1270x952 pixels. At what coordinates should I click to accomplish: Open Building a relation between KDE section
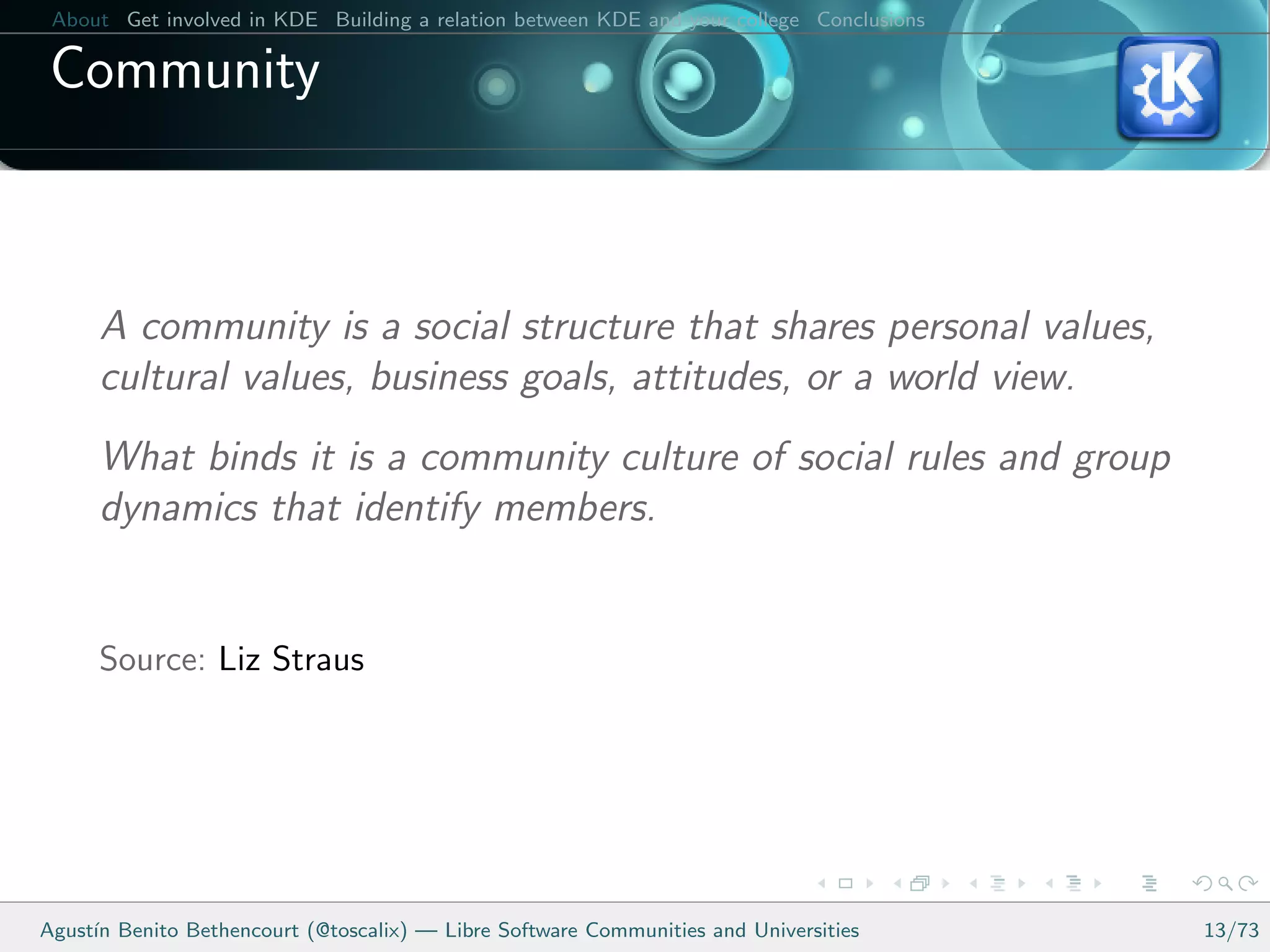567,19
